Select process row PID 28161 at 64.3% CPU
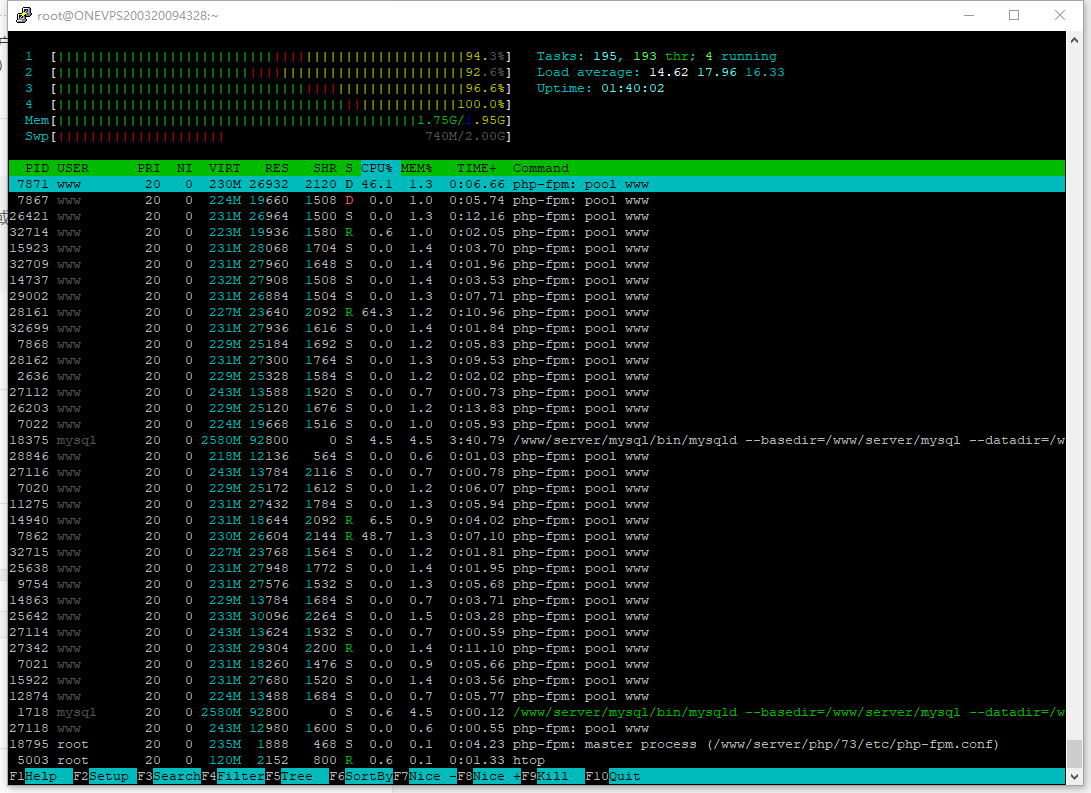1091x793 pixels. coord(536,312)
